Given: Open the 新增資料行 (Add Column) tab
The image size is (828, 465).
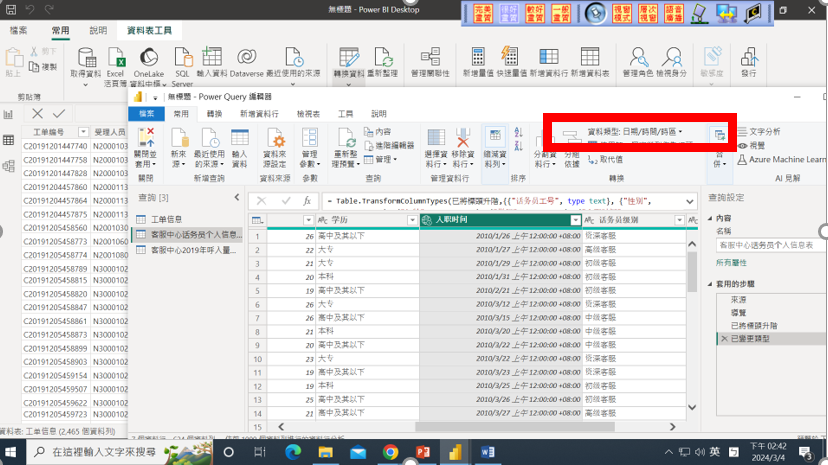Looking at the screenshot, I should pyautogui.click(x=259, y=114).
